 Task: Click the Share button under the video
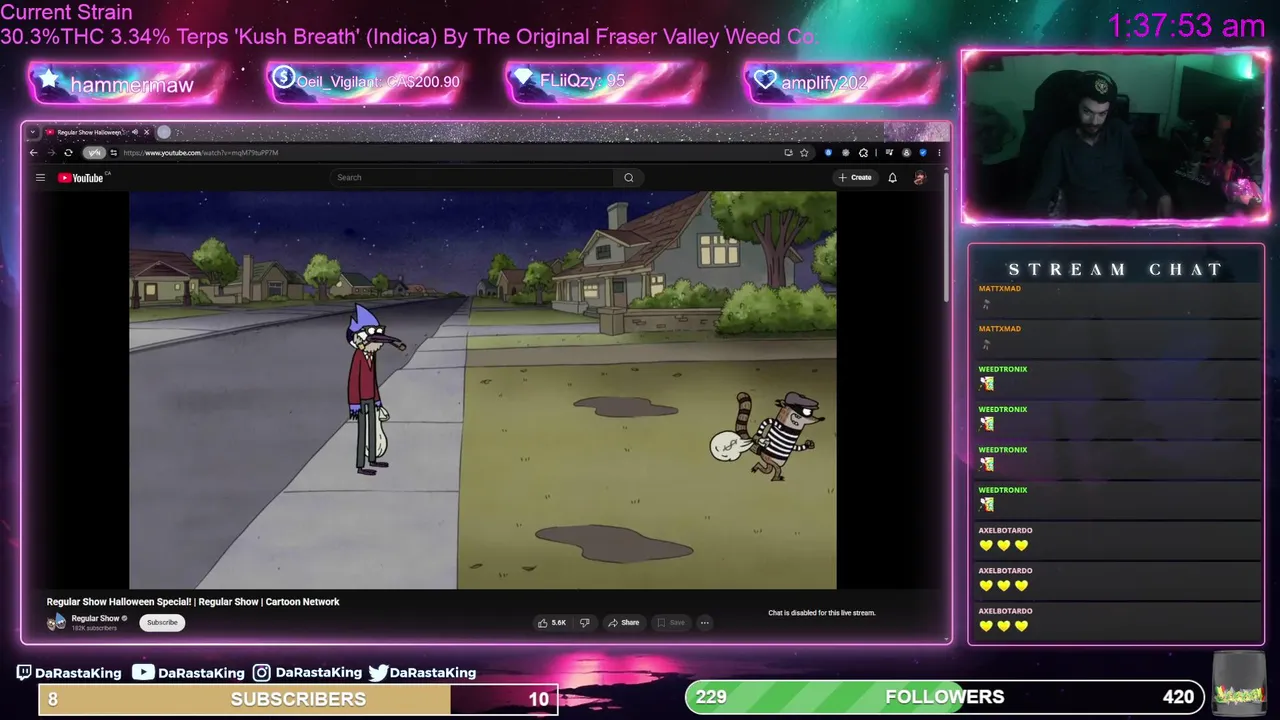click(624, 622)
